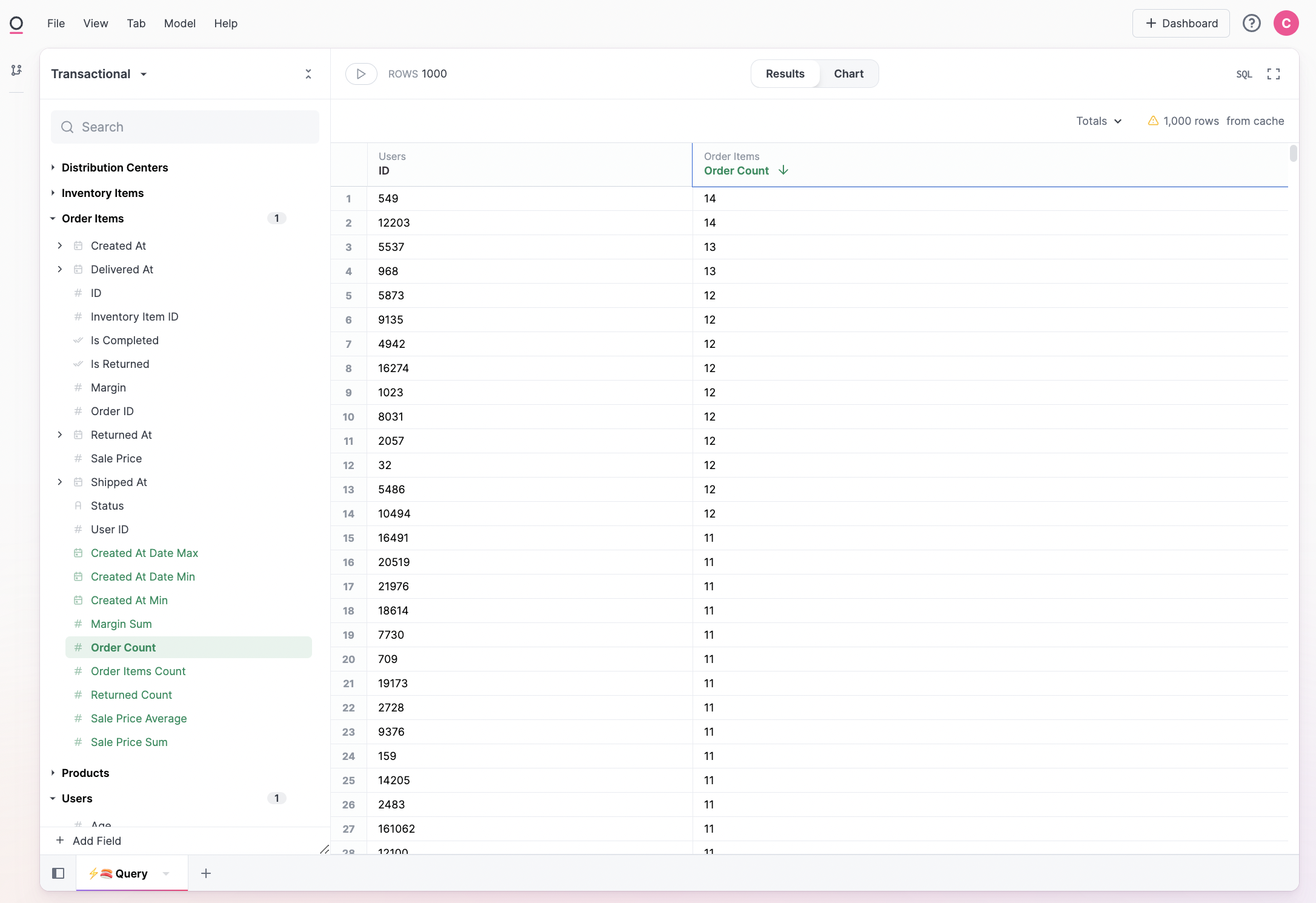This screenshot has height=903, width=1316.
Task: Run the query with play button
Action: coord(361,74)
